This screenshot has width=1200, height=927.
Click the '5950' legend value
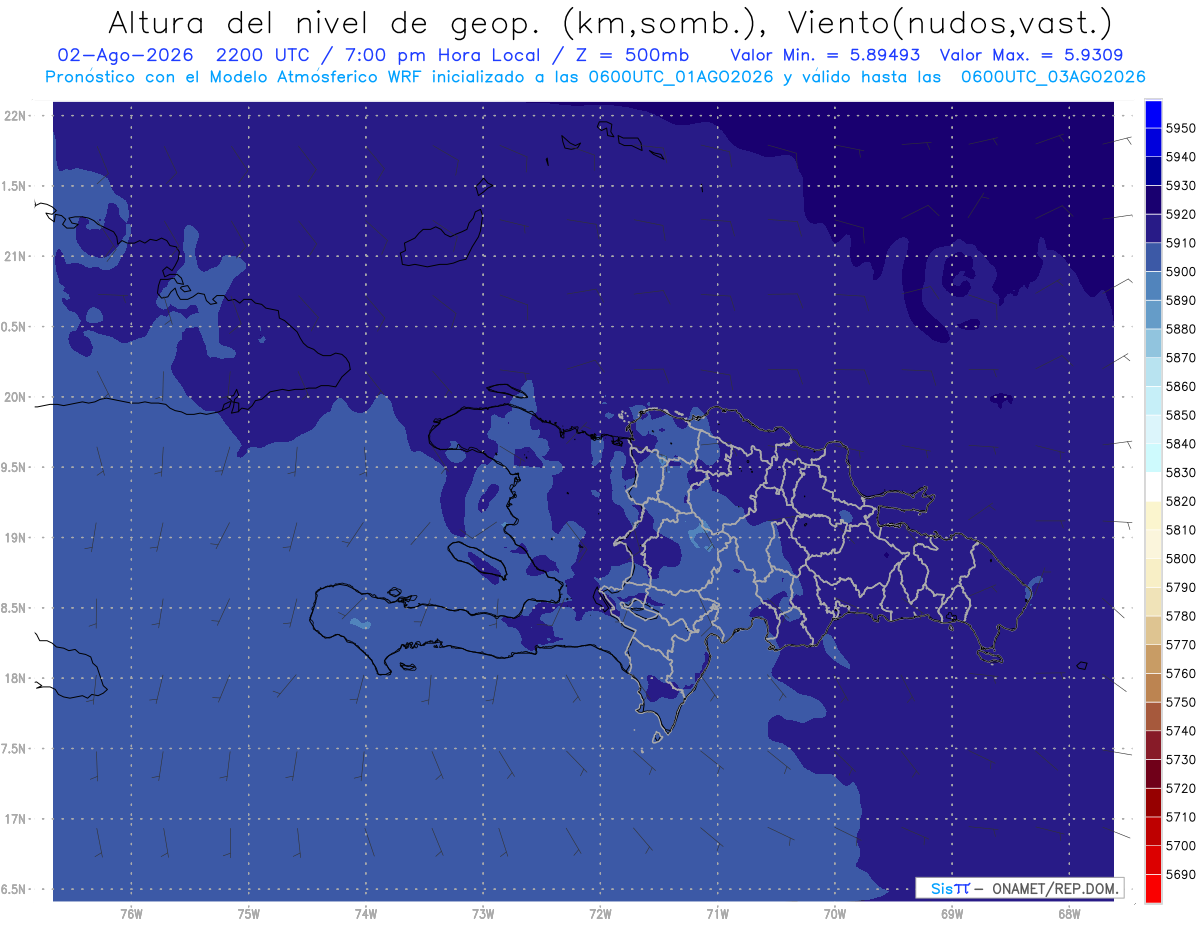pos(1180,128)
